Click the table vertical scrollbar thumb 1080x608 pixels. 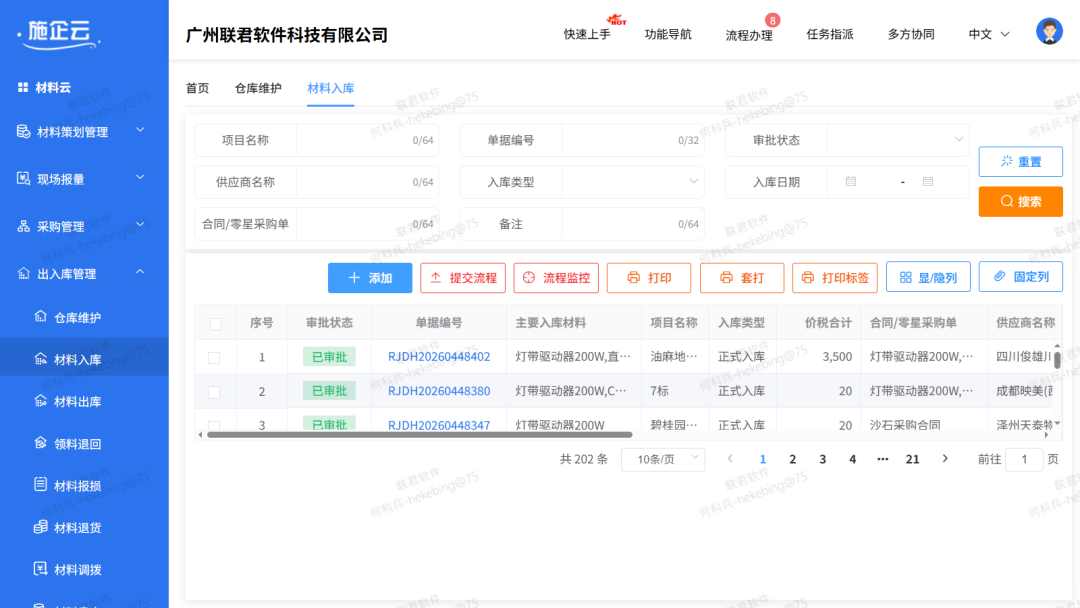point(1057,361)
